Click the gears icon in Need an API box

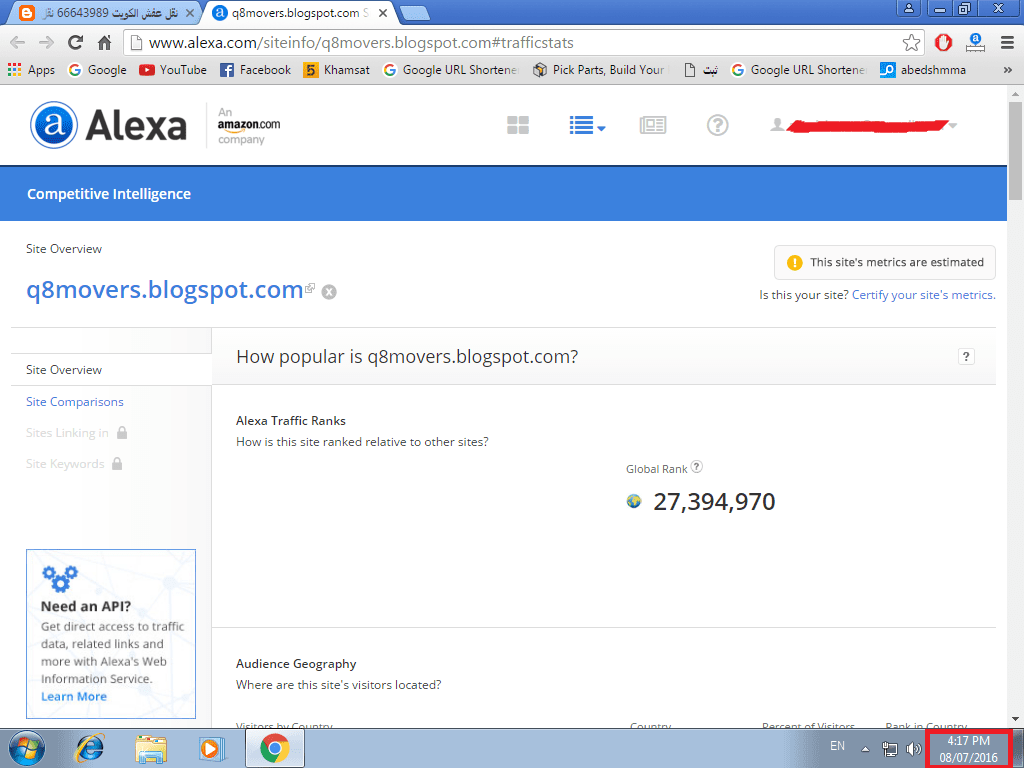59,578
